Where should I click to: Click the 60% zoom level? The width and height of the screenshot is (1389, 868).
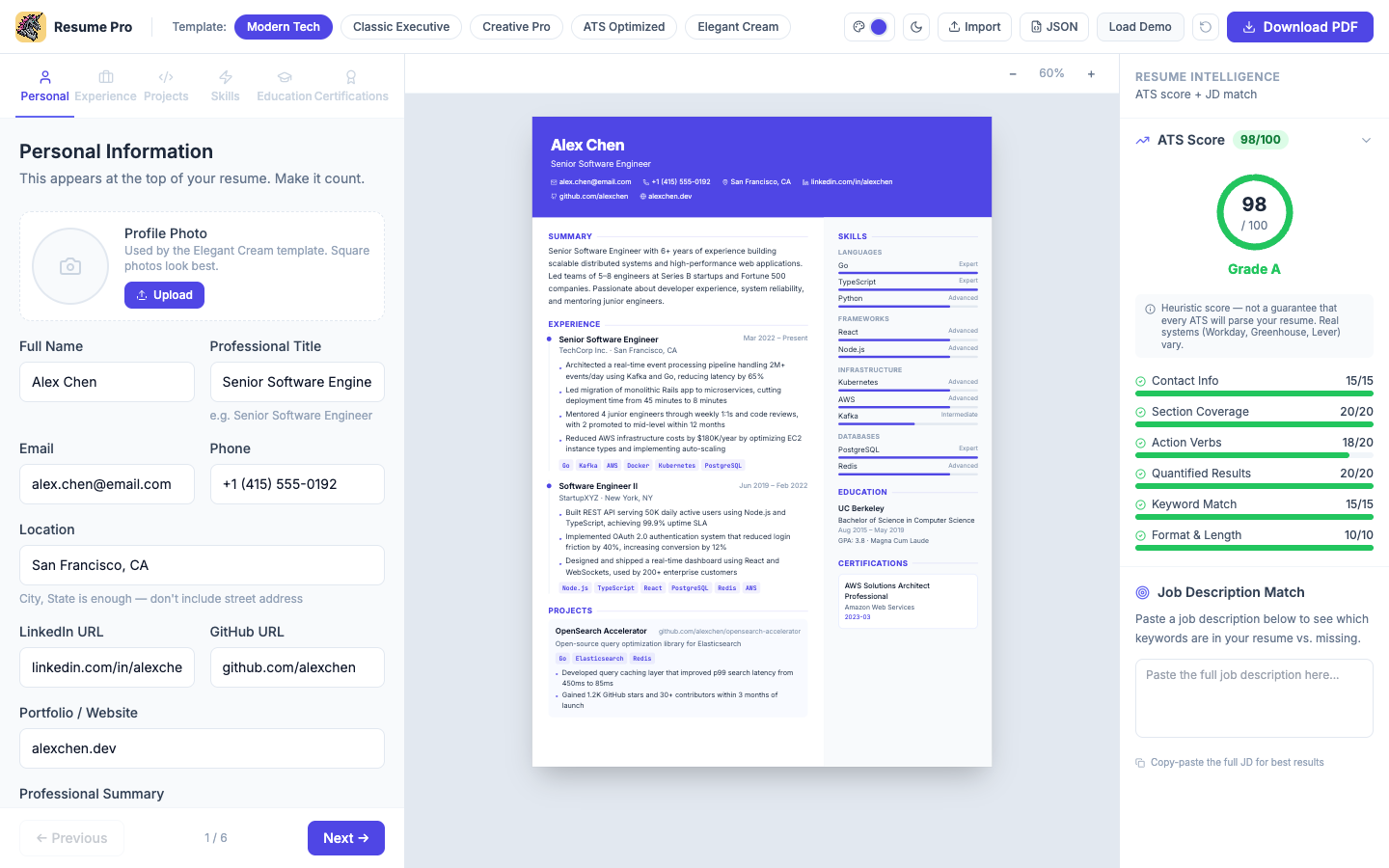(x=1051, y=73)
